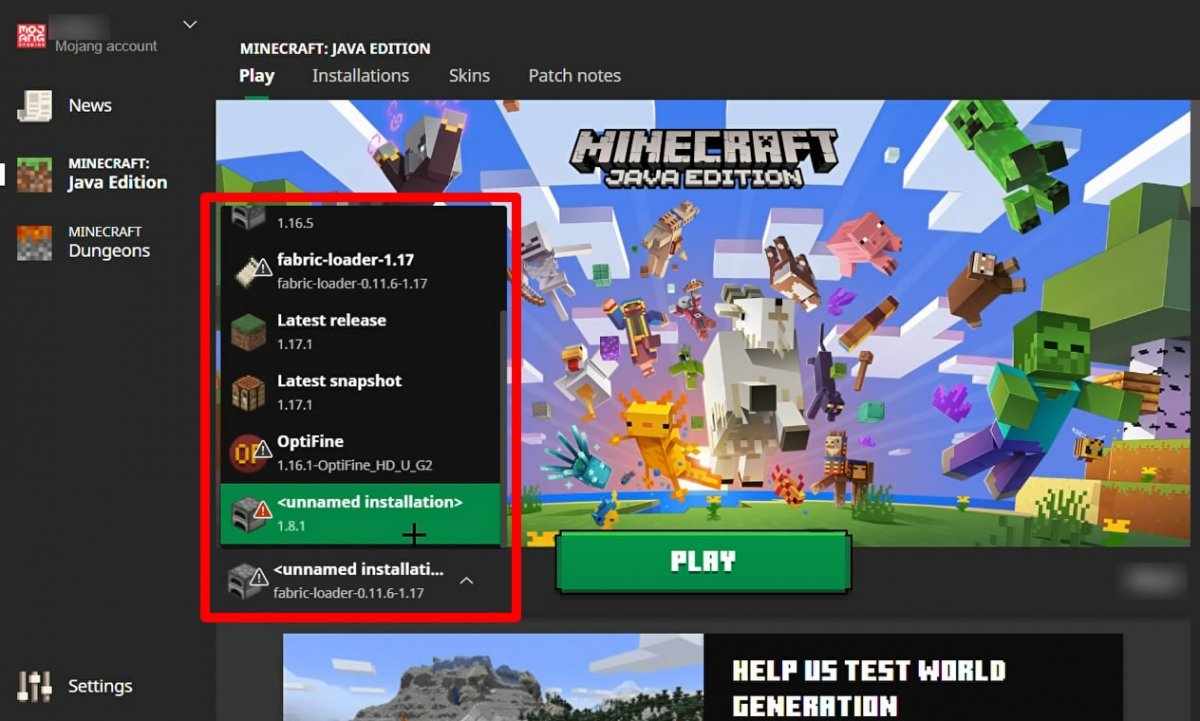Open the world generation news thumbnail
The image size is (1200, 721).
coord(493,677)
